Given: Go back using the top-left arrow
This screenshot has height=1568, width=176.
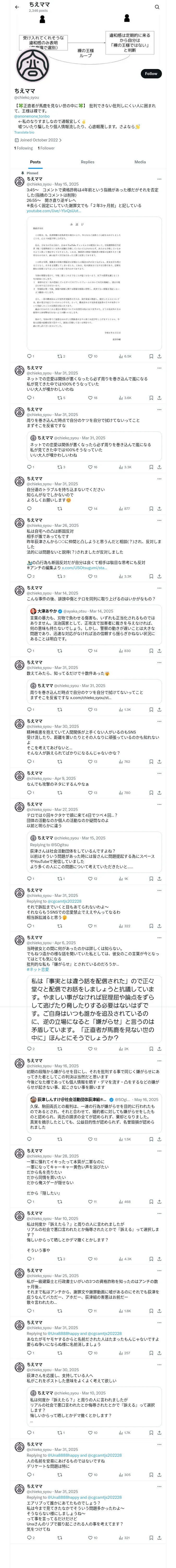Looking at the screenshot, I should (x=17, y=7).
